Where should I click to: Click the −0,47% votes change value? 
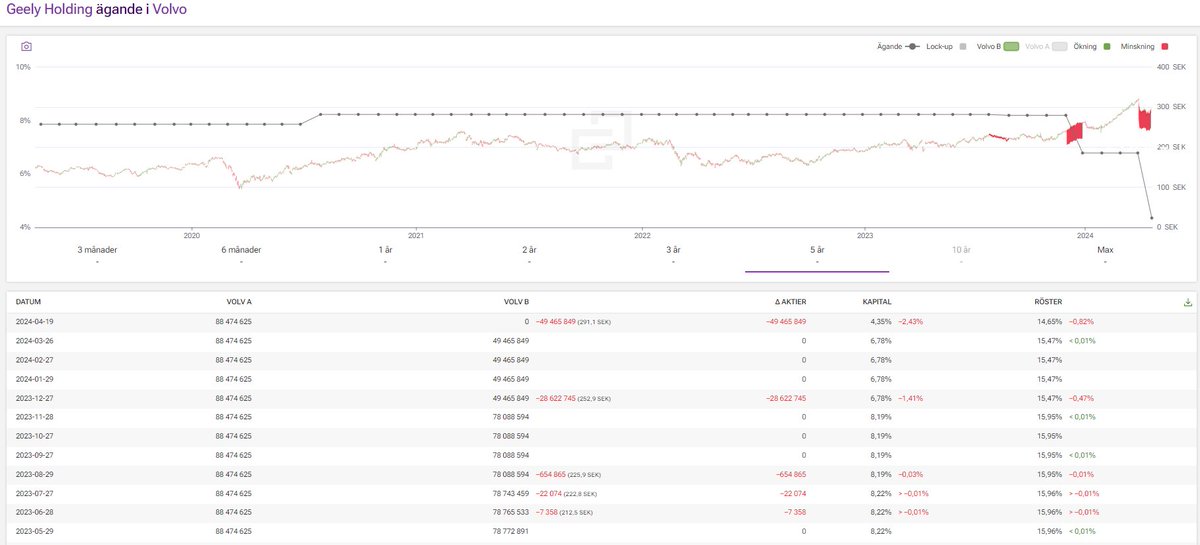(1081, 398)
